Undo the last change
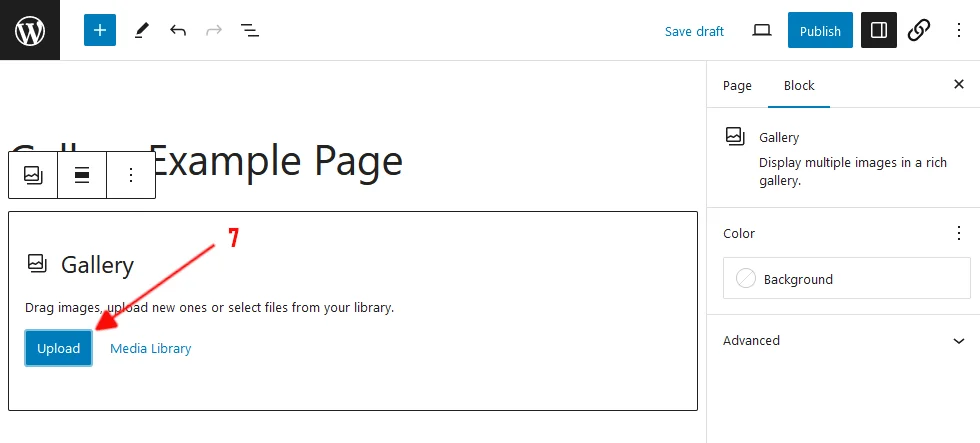The height and width of the screenshot is (443, 980). [x=178, y=31]
